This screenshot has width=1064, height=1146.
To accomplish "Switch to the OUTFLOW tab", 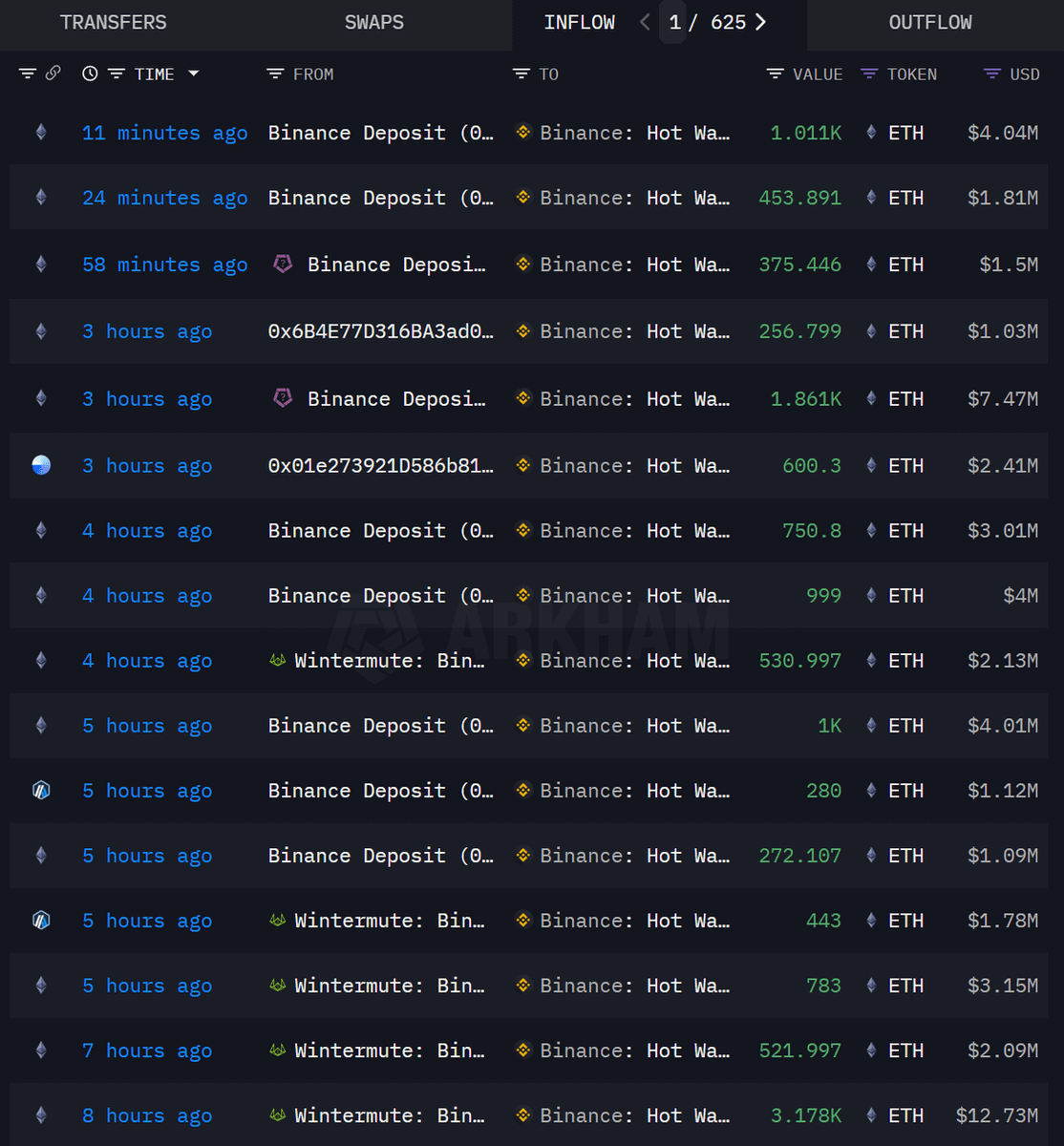I will click(x=930, y=22).
